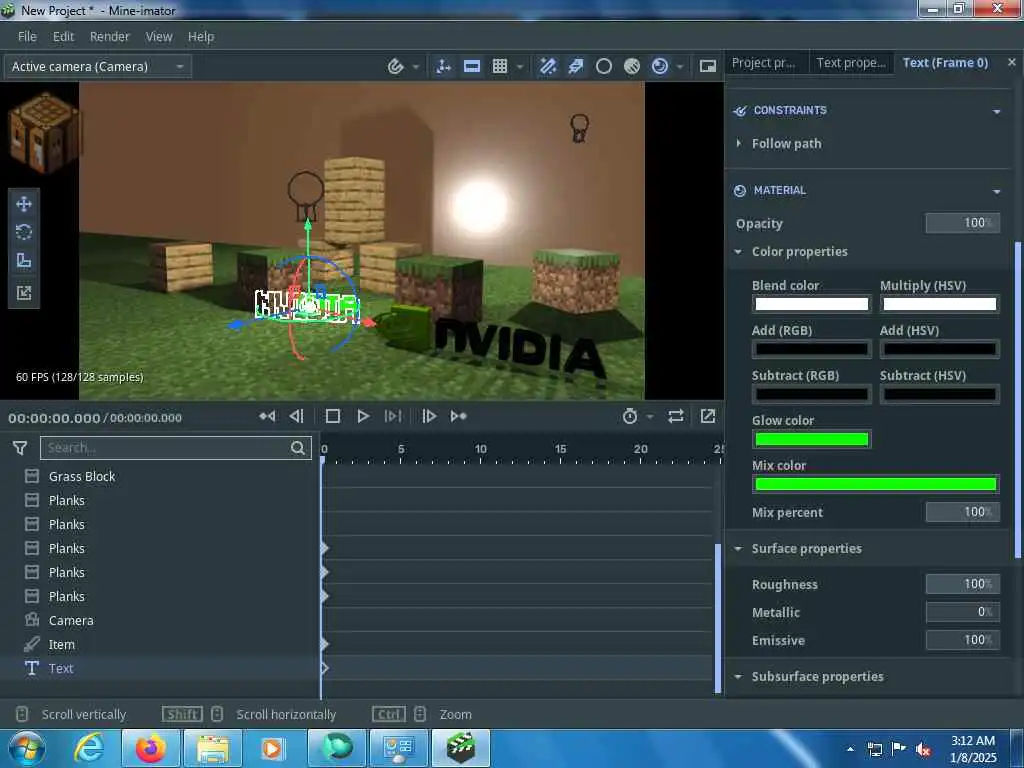Click the crafting table workbench icon
1024x768 pixels.
(x=43, y=133)
